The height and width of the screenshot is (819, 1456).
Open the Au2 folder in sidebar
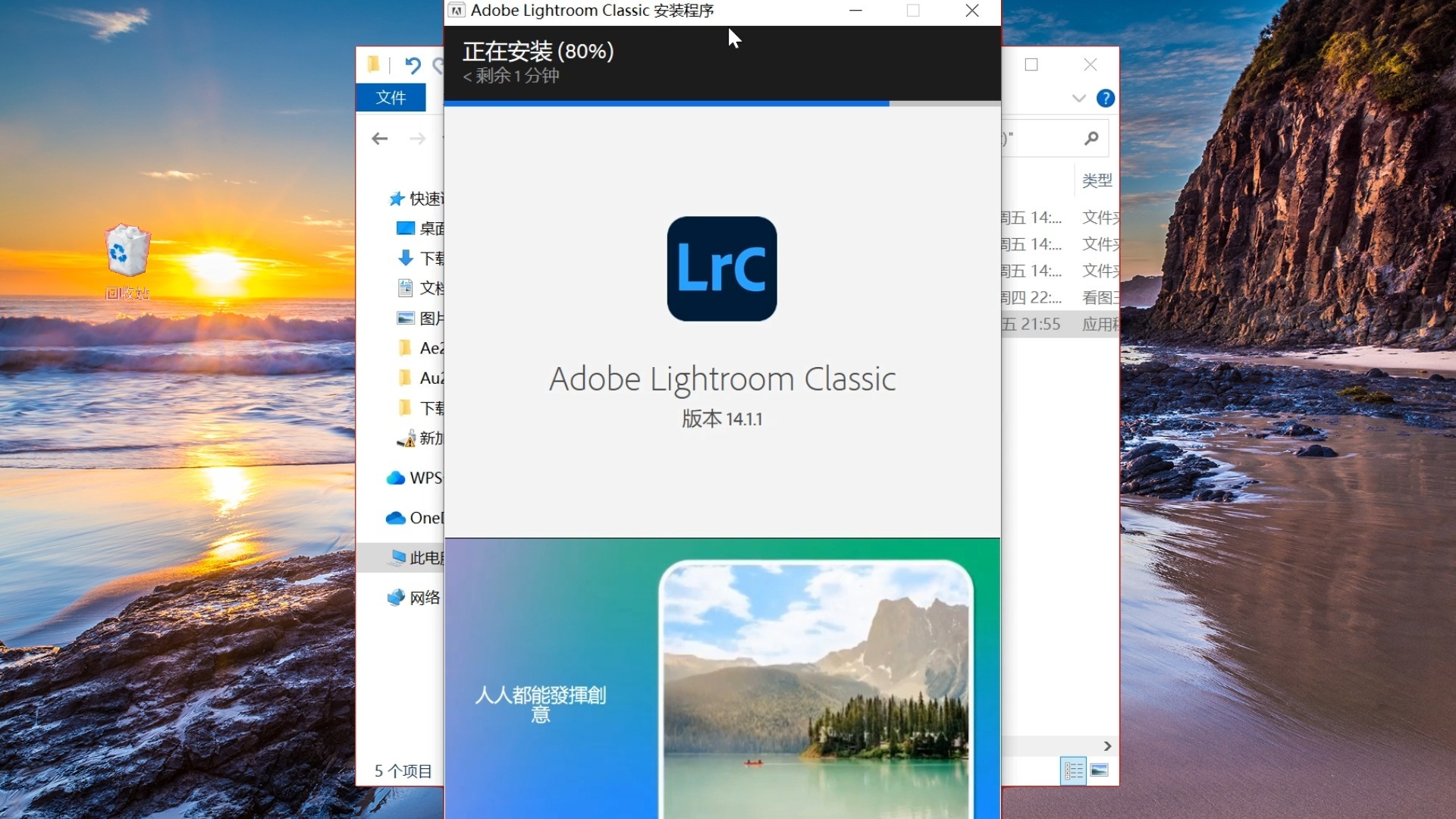pyautogui.click(x=421, y=378)
